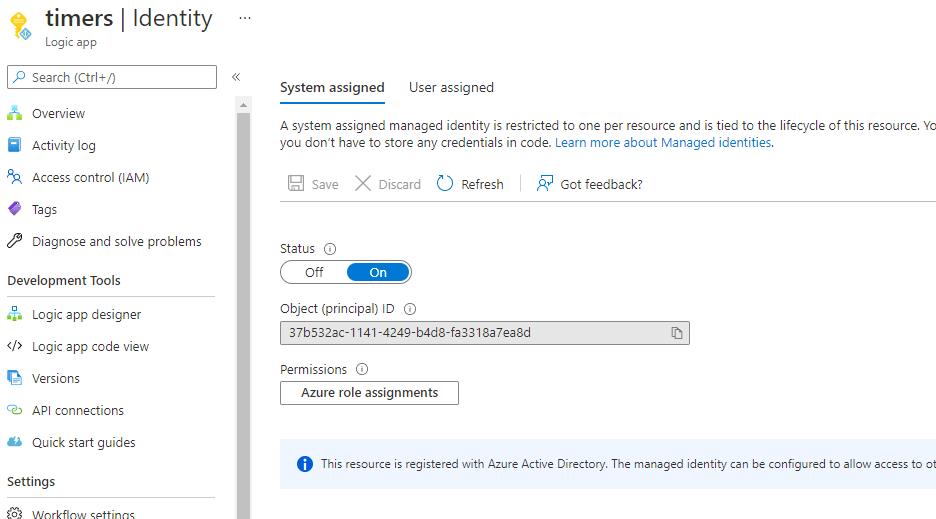
Task: Click the Logic app code view icon
Action: [14, 346]
